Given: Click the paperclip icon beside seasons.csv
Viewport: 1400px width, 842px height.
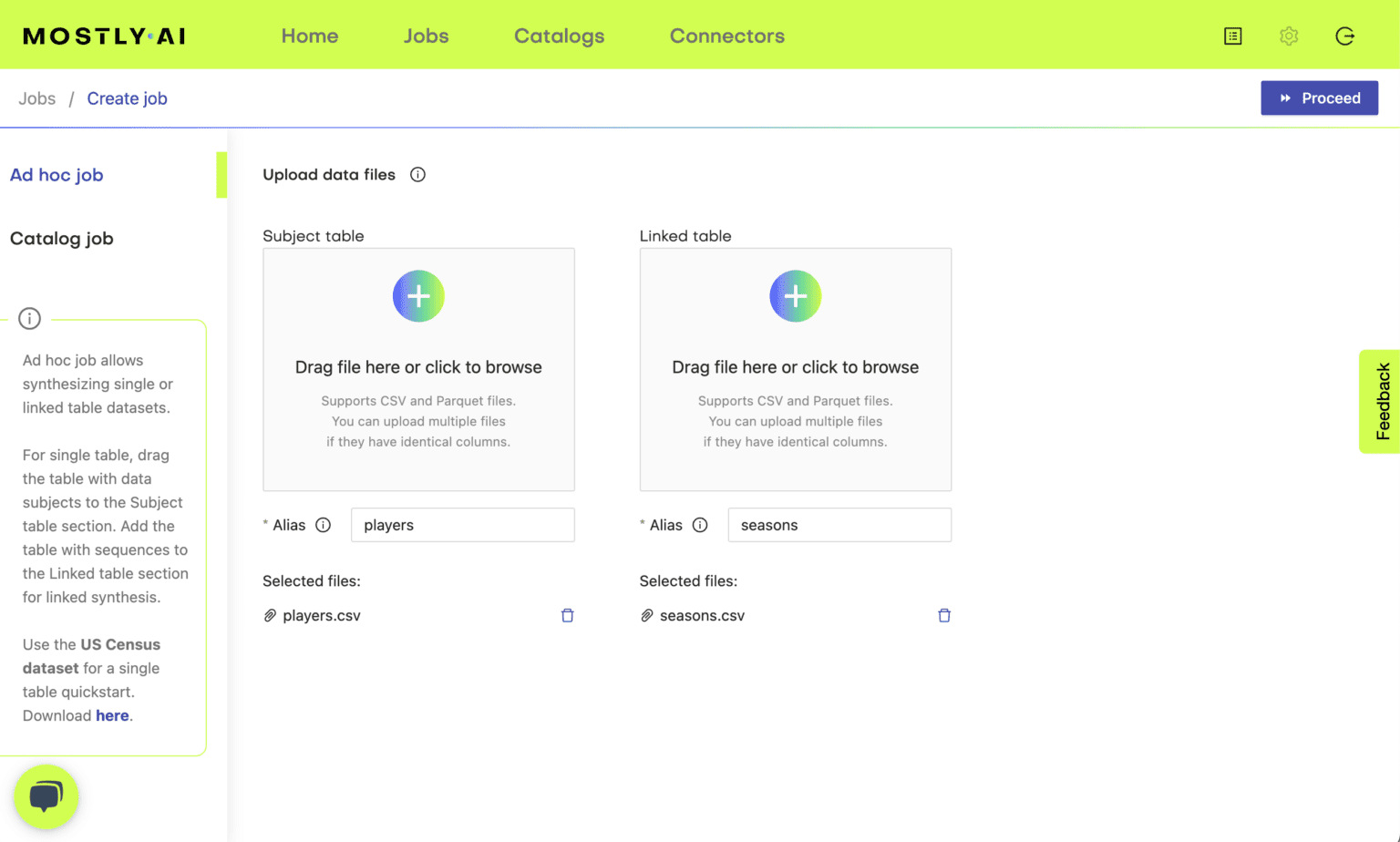Looking at the screenshot, I should 647,616.
